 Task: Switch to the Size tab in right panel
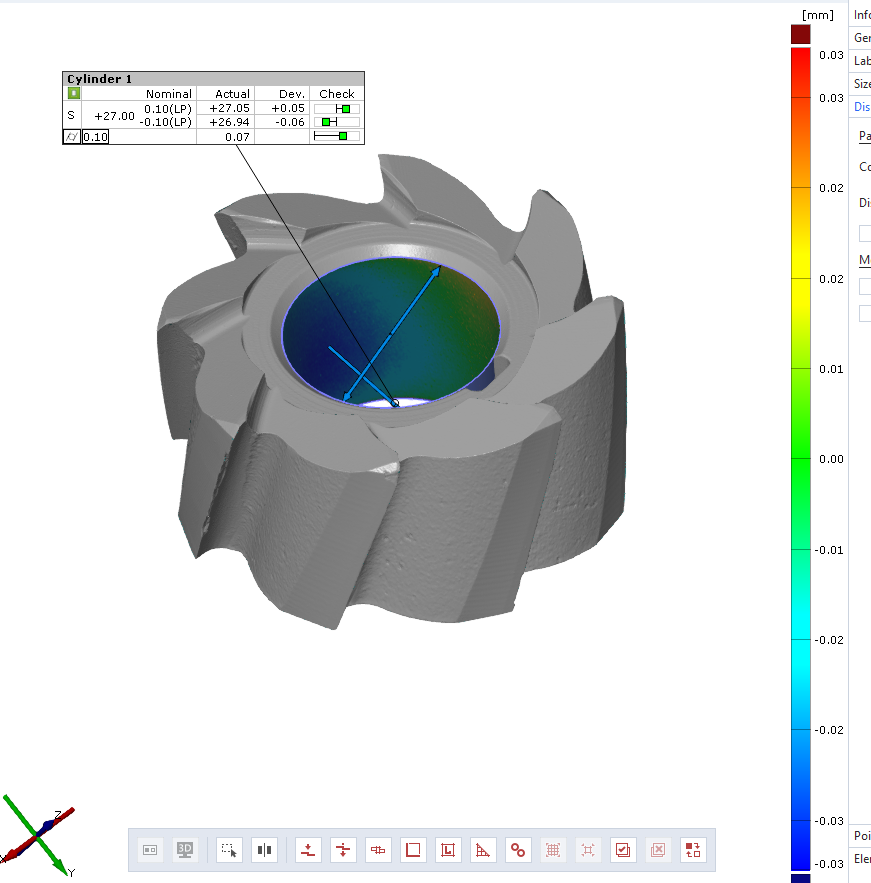(861, 84)
